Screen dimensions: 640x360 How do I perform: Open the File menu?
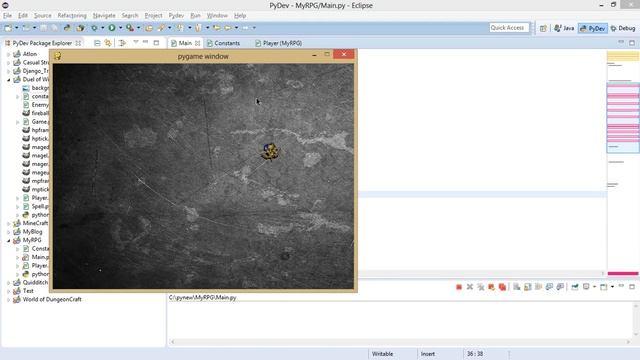(x=7, y=16)
